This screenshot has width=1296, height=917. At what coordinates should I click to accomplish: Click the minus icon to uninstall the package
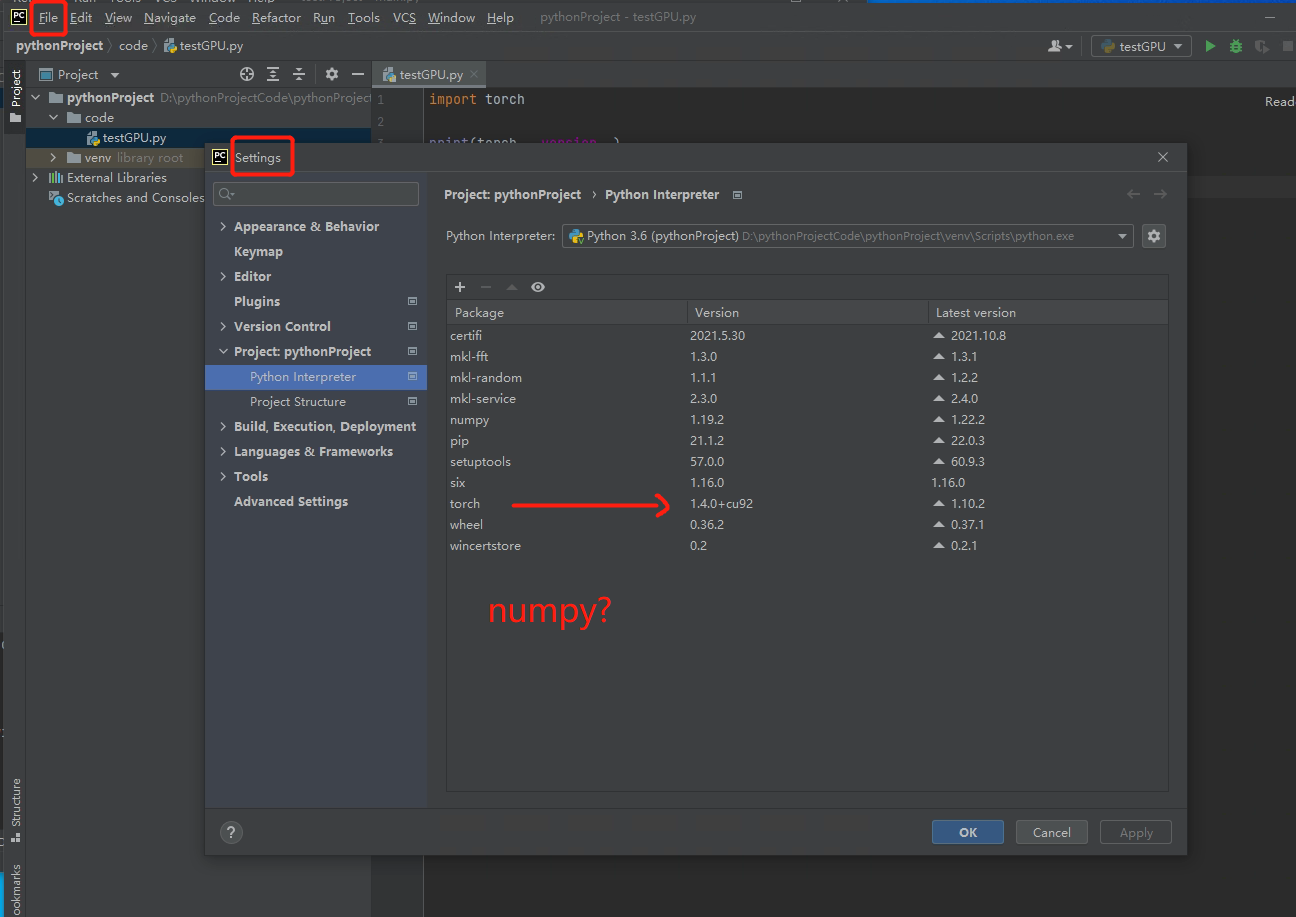pos(486,287)
